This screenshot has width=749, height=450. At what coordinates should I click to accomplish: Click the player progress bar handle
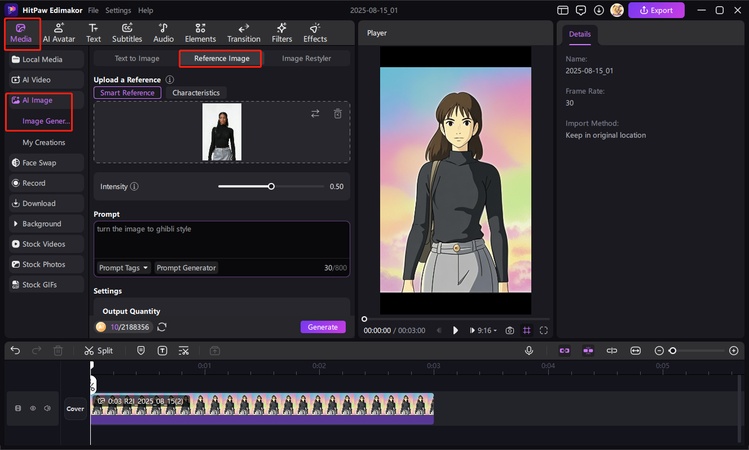[x=364, y=319]
